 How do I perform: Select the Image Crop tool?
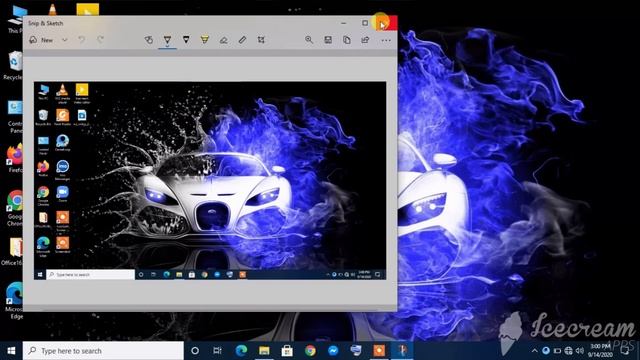(261, 40)
